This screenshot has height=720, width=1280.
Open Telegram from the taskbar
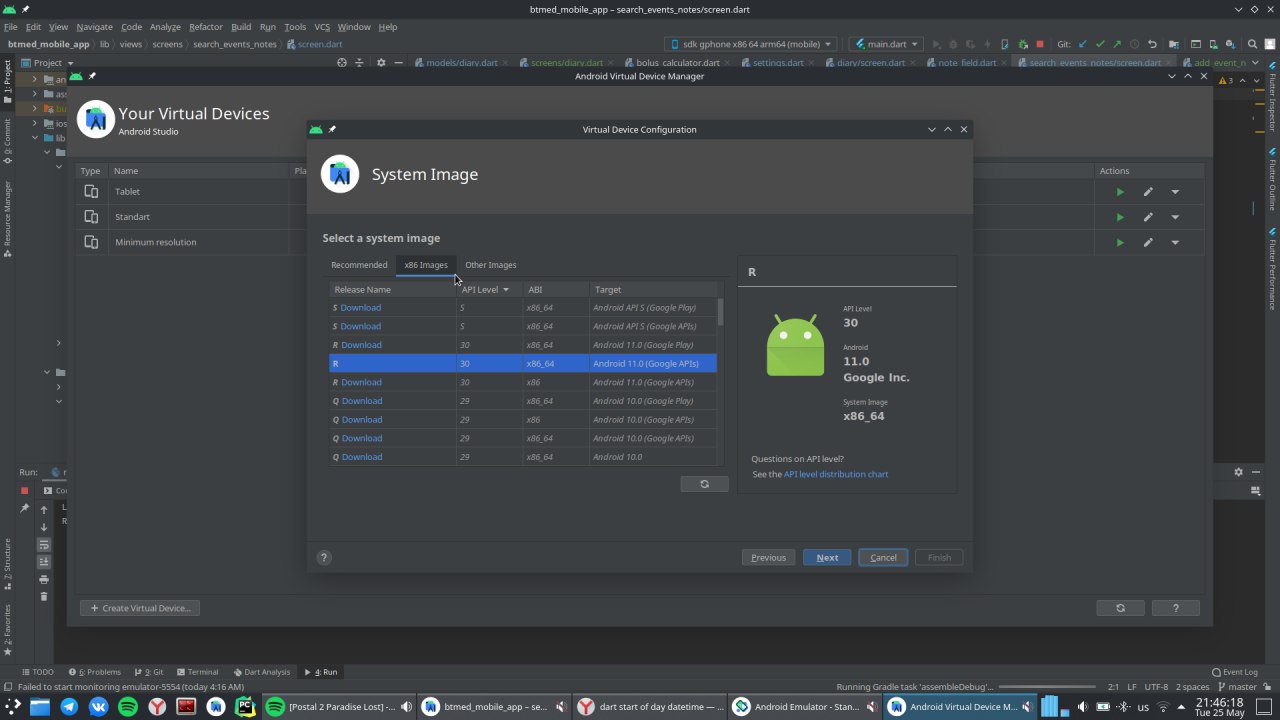click(69, 707)
